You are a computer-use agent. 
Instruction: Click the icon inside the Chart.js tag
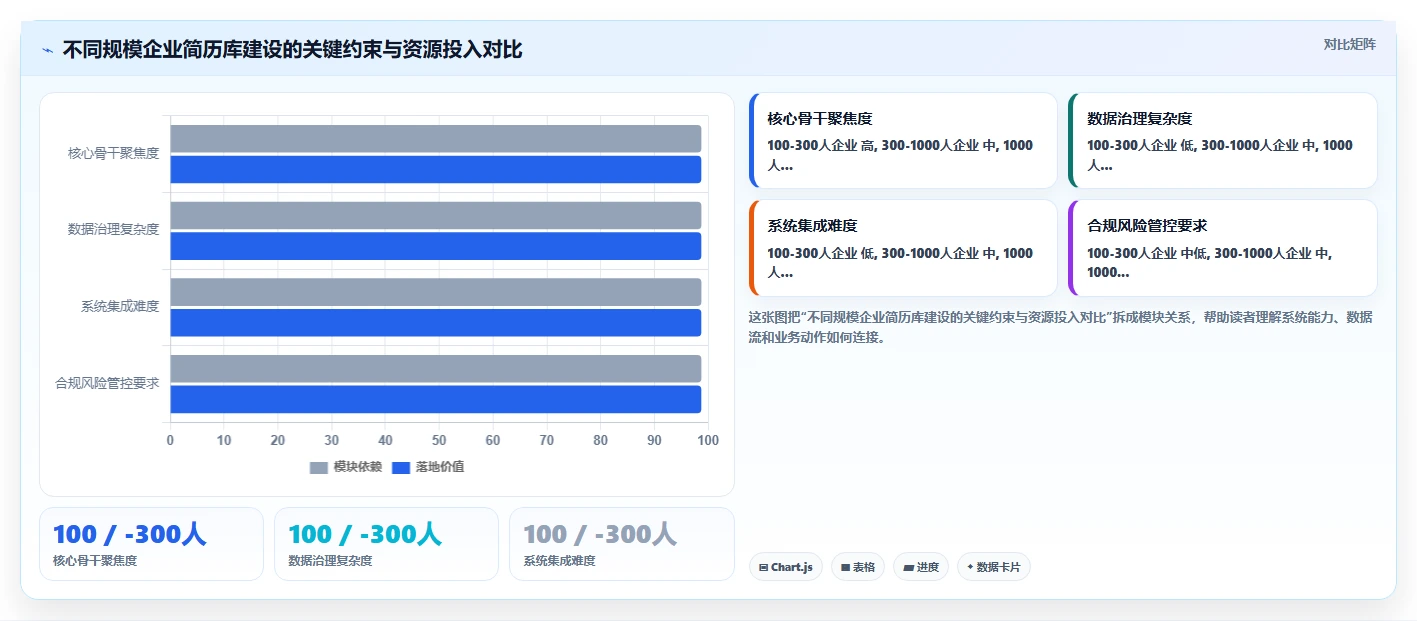(764, 567)
